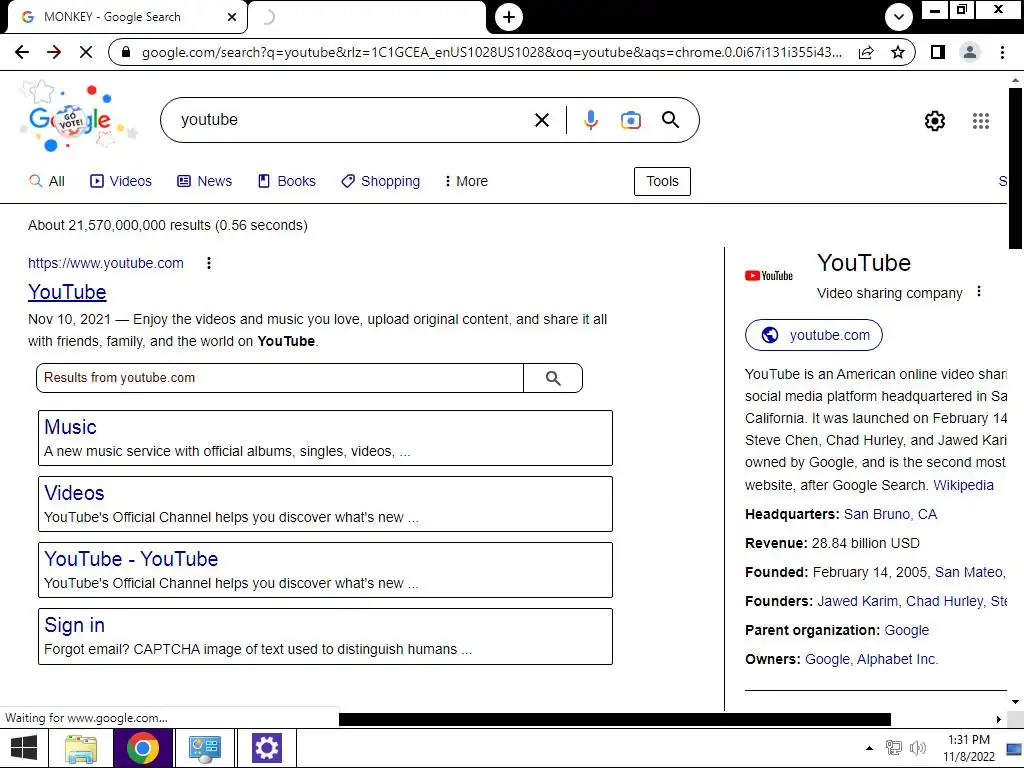Image resolution: width=1024 pixels, height=768 pixels.
Task: Switch to the News search tab
Action: click(x=204, y=181)
